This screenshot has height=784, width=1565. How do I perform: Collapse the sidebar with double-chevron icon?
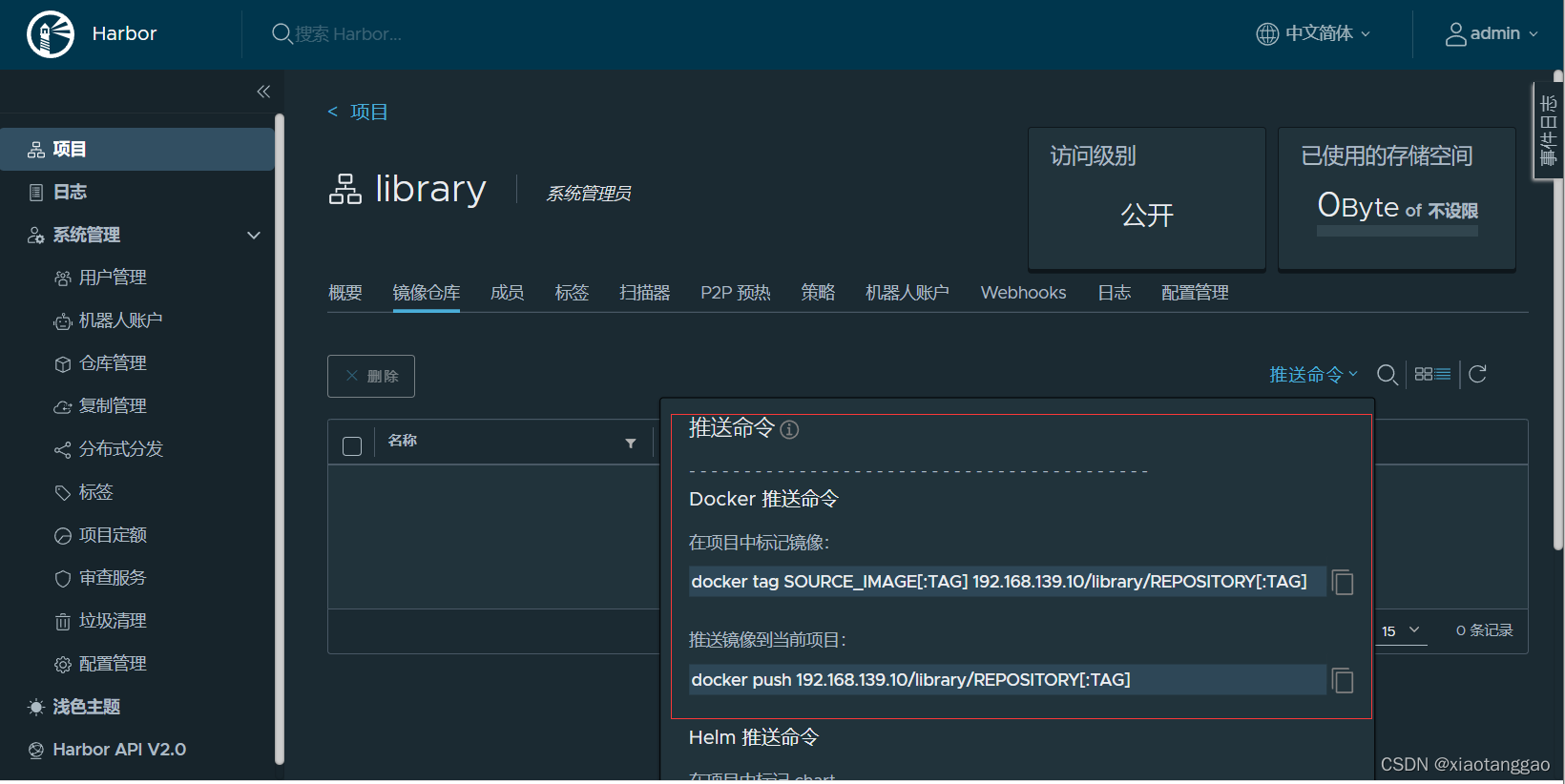pos(263,92)
